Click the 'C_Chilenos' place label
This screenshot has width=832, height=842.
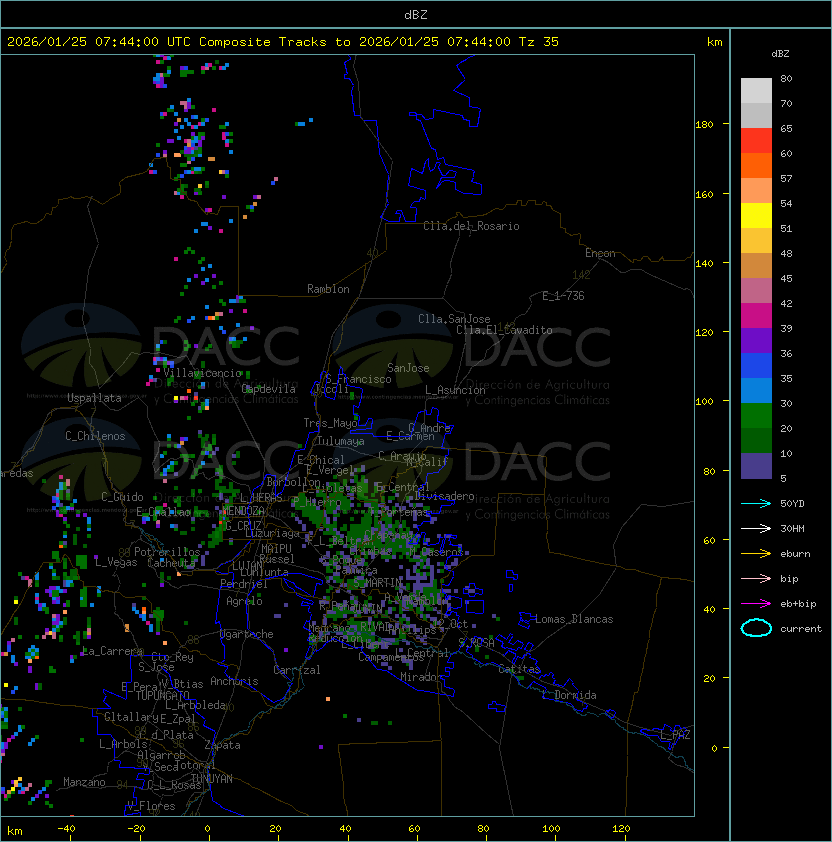coord(95,436)
